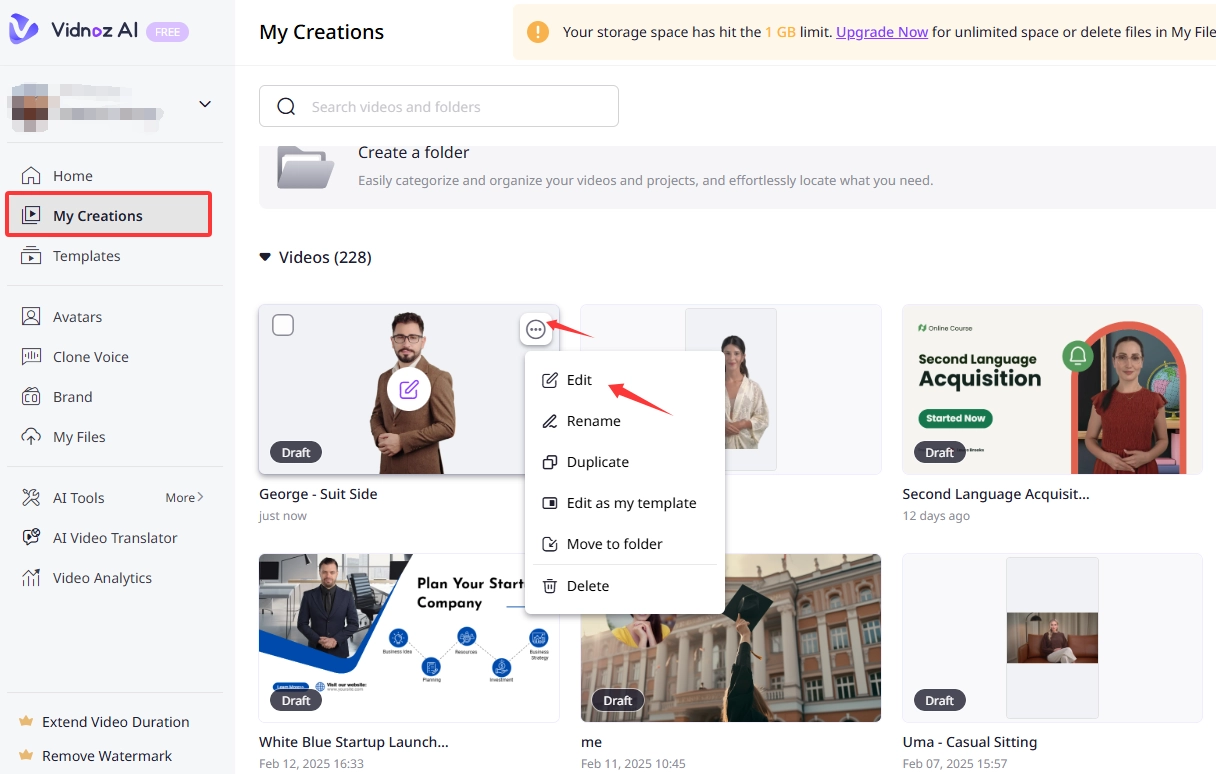The width and height of the screenshot is (1216, 774).
Task: Open the Avatars section in the sidebar
Action: coord(77,317)
